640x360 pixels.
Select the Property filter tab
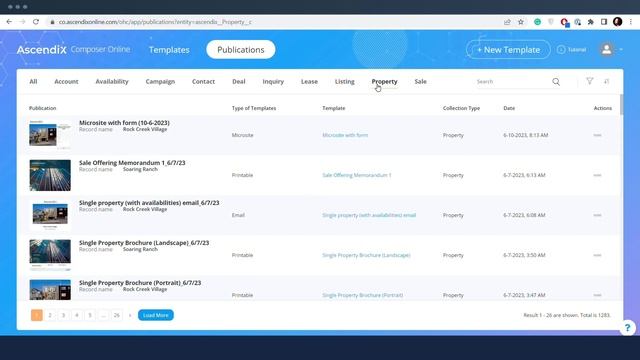coord(384,82)
